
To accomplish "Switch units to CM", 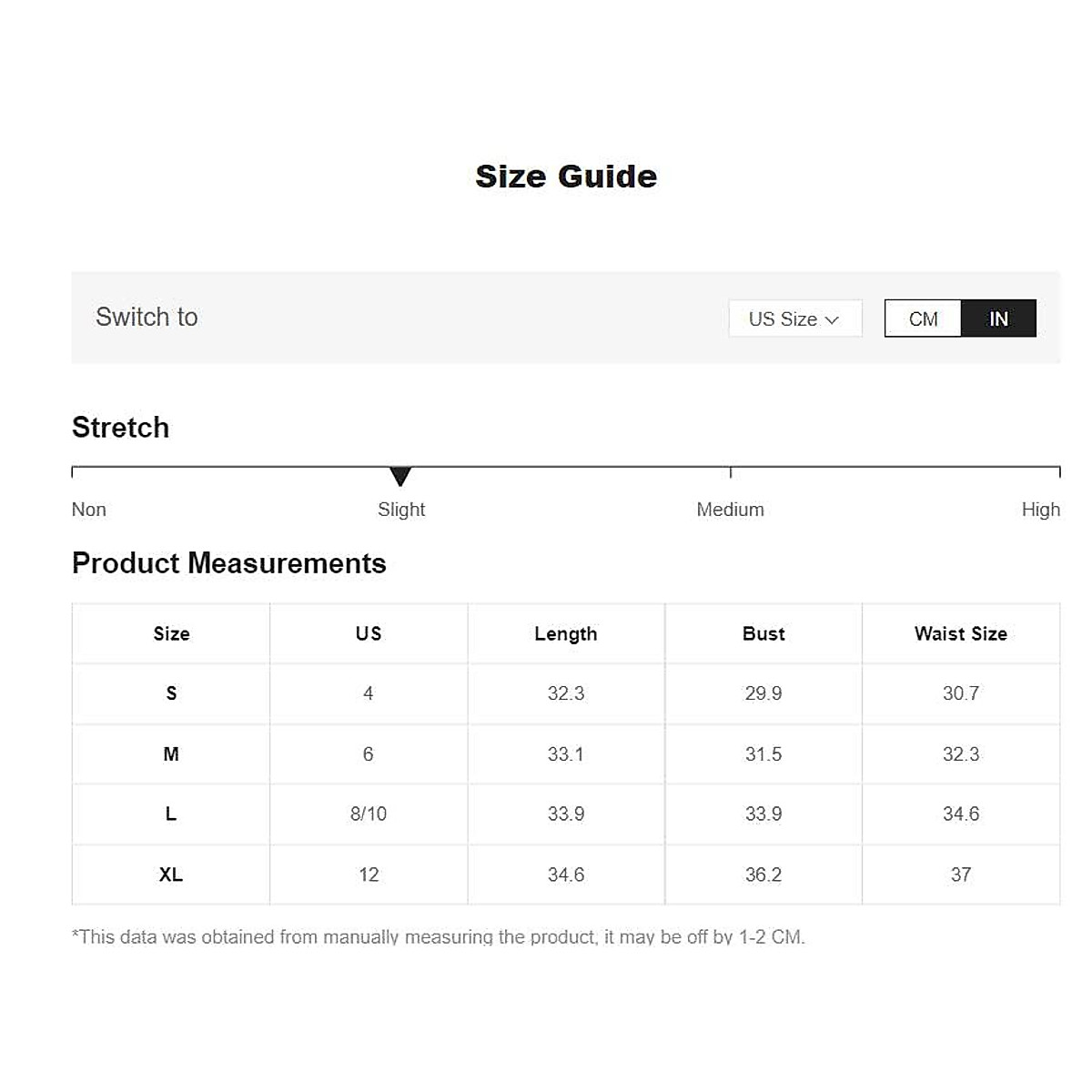I will click(923, 318).
